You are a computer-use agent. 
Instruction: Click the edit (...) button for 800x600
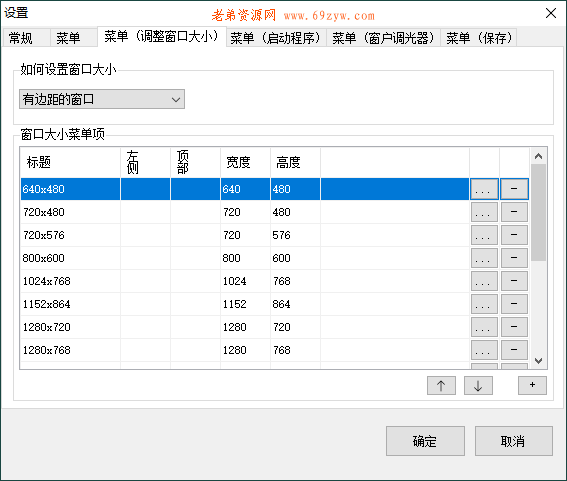click(x=484, y=258)
